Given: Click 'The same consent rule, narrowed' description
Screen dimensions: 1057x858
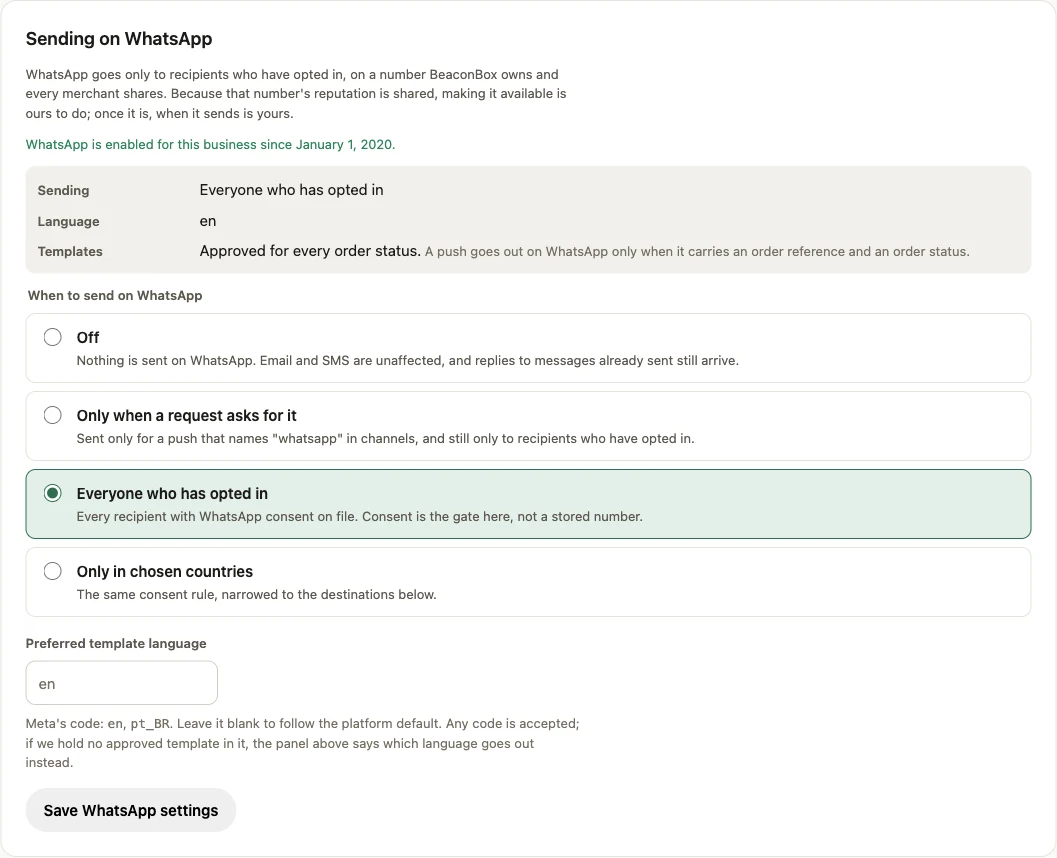Looking at the screenshot, I should pyautogui.click(x=256, y=594).
